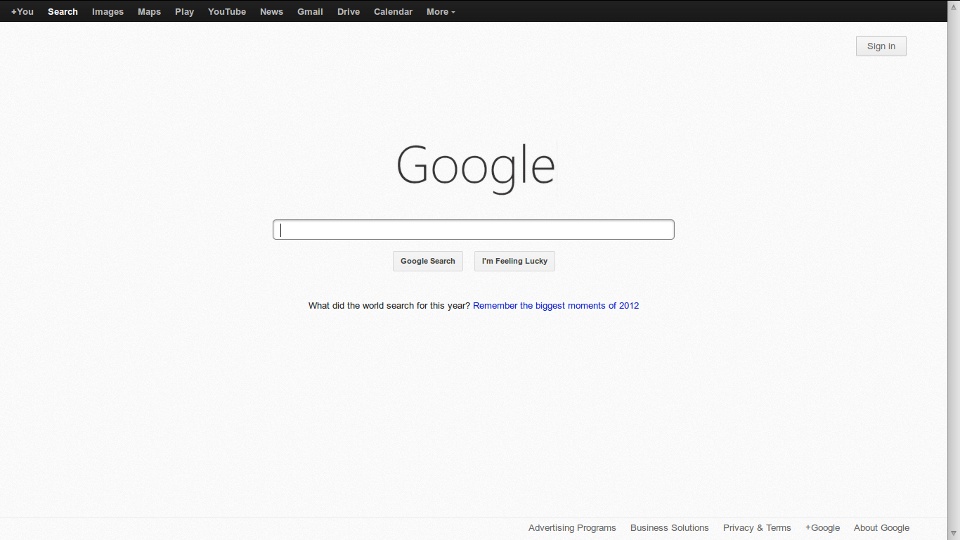Viewport: 960px width, 540px height.
Task: Open Calendar from the top bar
Action: coord(393,12)
